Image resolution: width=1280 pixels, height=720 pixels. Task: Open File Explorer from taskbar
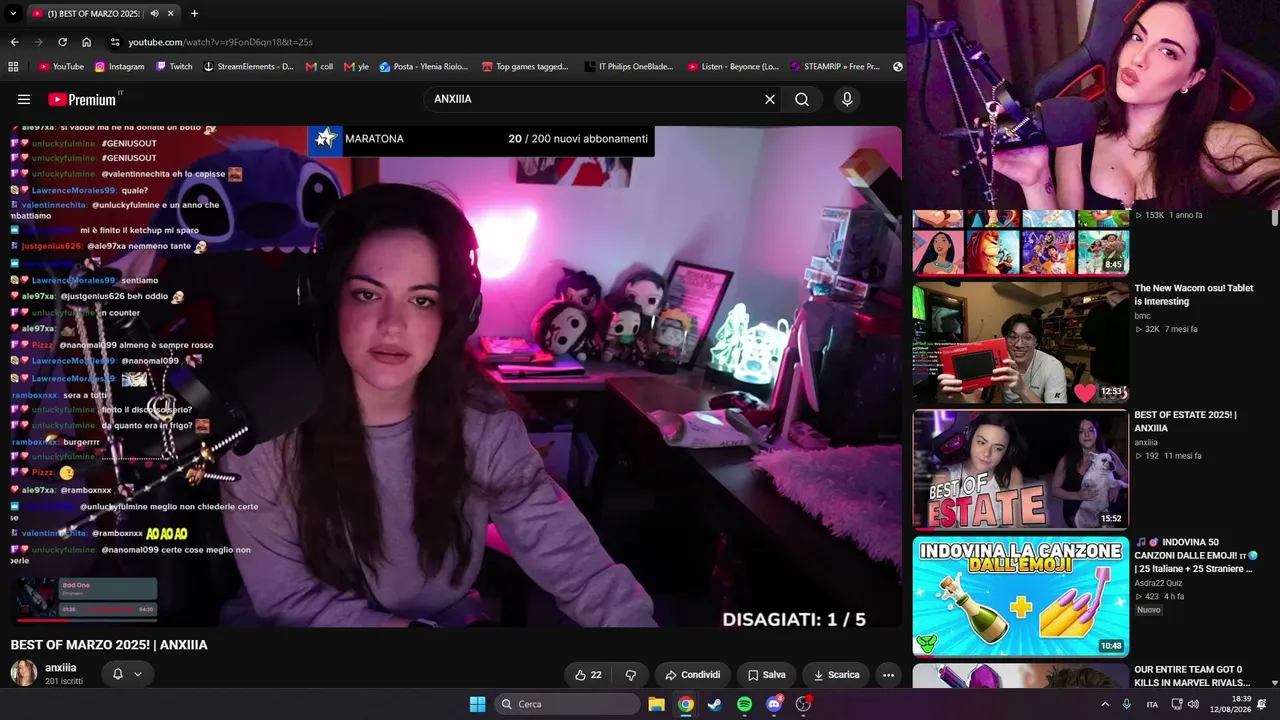656,704
